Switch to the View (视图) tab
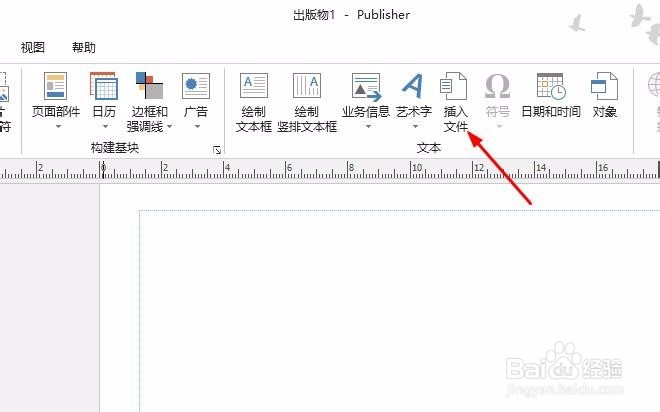The image size is (660, 412). coord(33,47)
